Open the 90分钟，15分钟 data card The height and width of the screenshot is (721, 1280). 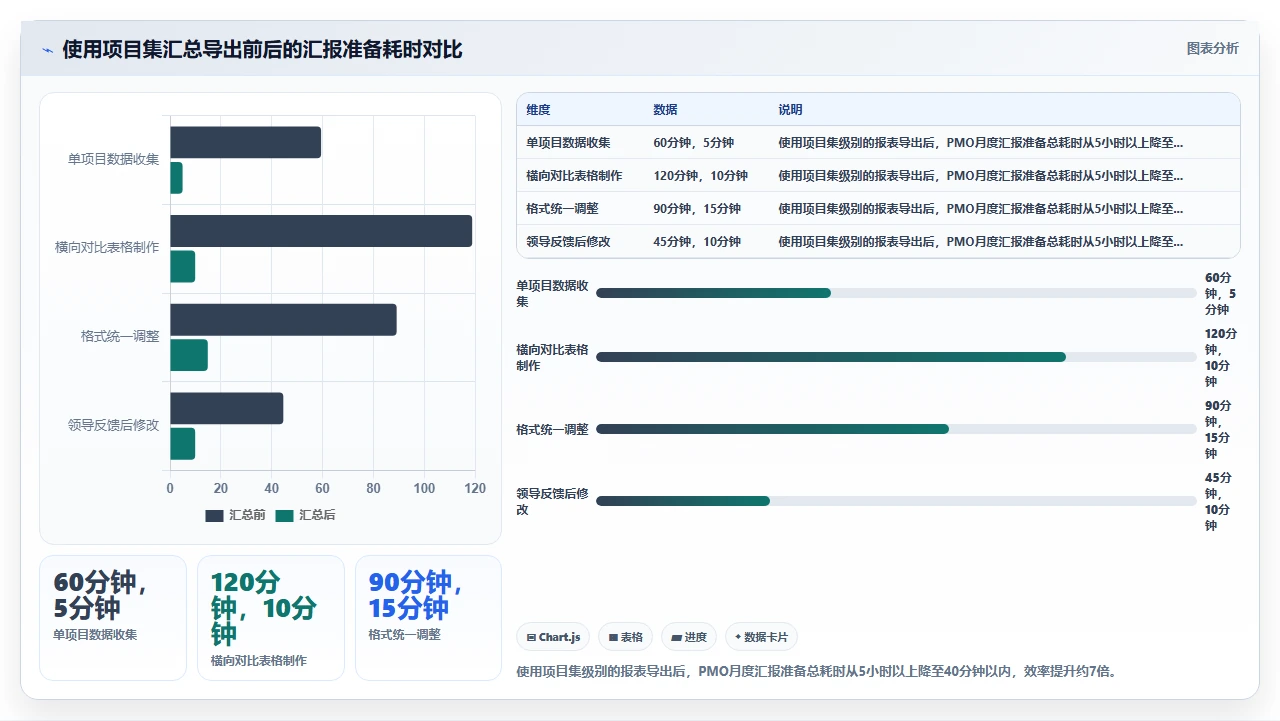pos(428,618)
